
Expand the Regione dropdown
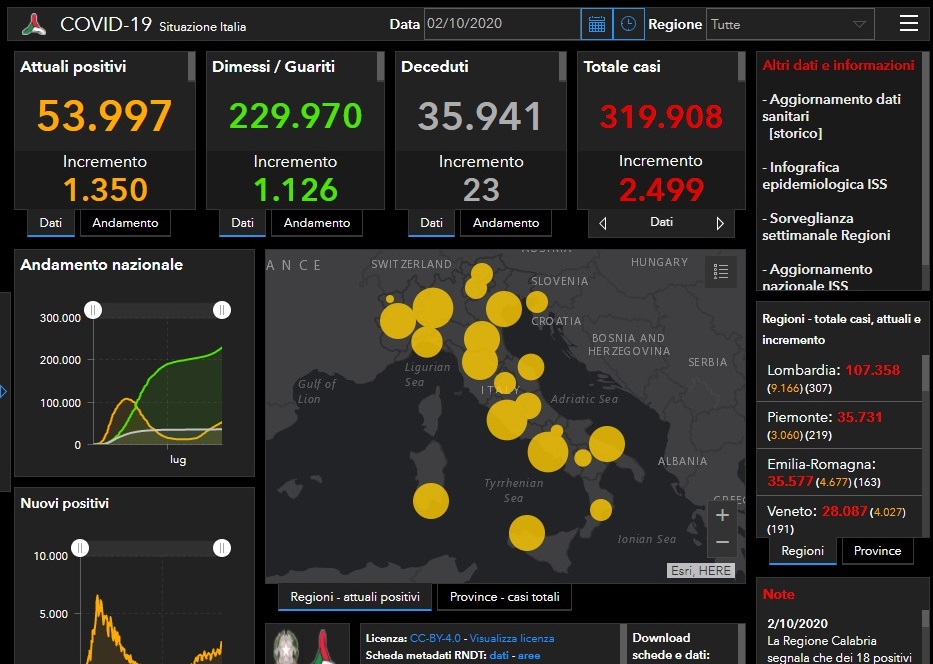point(859,24)
